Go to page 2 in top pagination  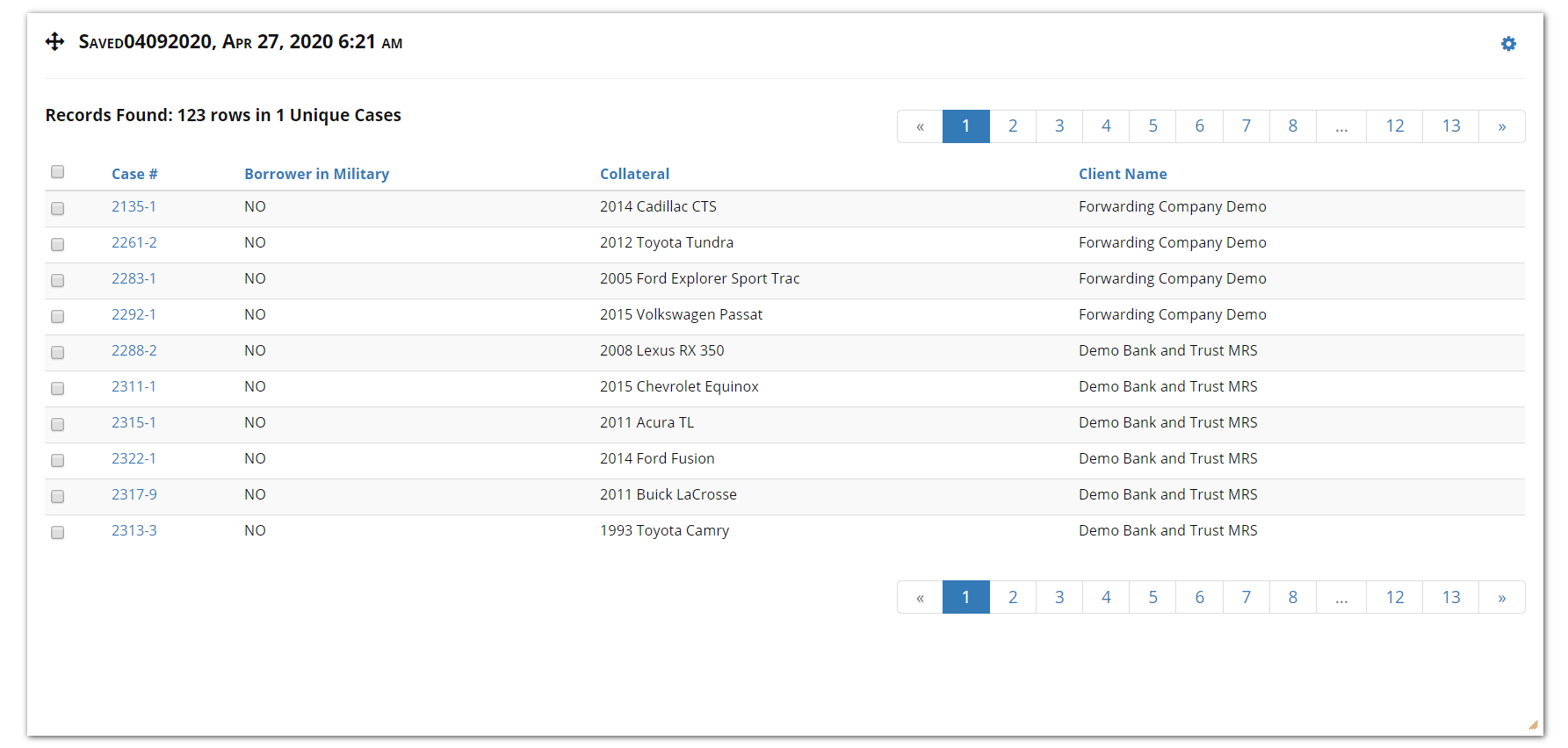(x=1013, y=126)
